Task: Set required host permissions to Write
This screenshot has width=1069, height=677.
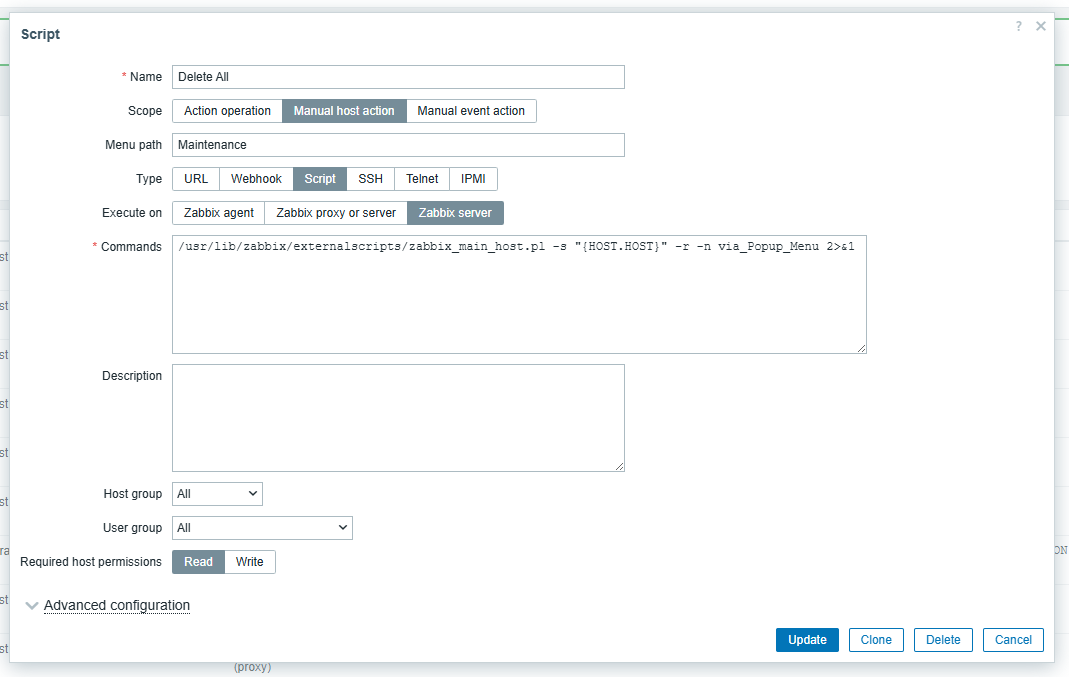Action: tap(250, 562)
